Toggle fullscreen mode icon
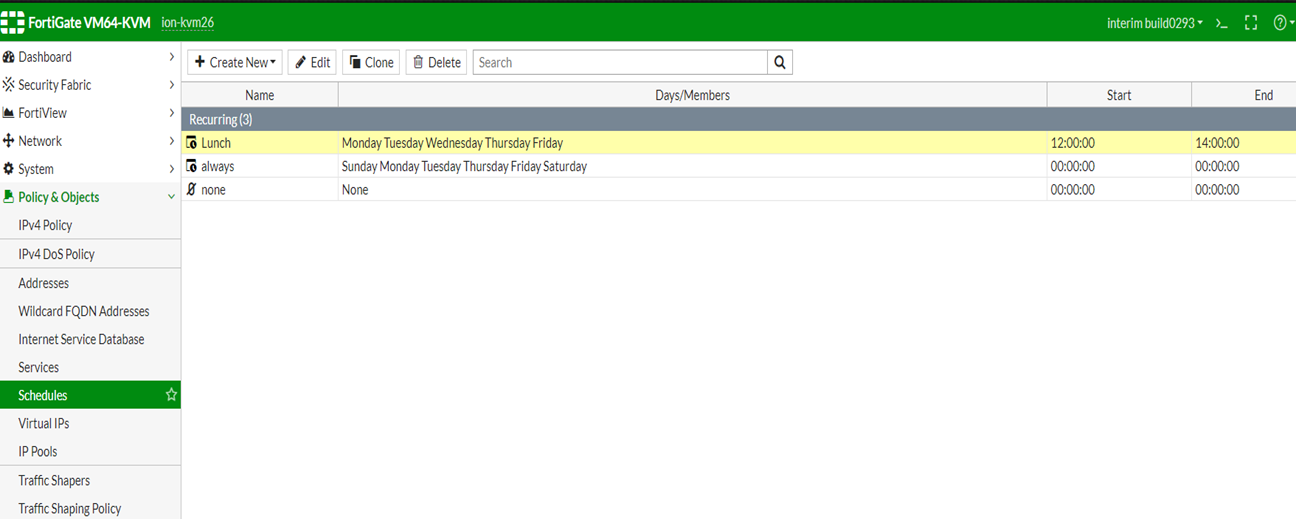This screenshot has width=1296, height=519. (1250, 23)
